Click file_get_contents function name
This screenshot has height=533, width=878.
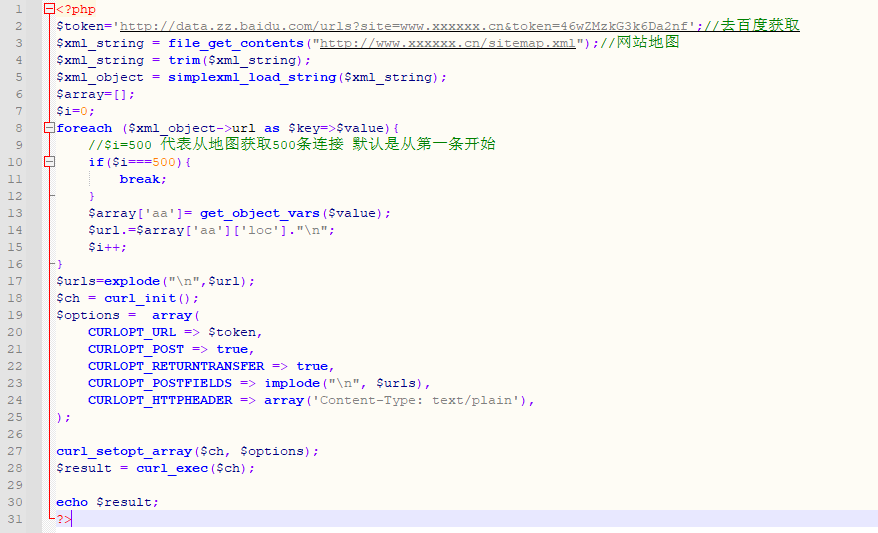[236, 43]
